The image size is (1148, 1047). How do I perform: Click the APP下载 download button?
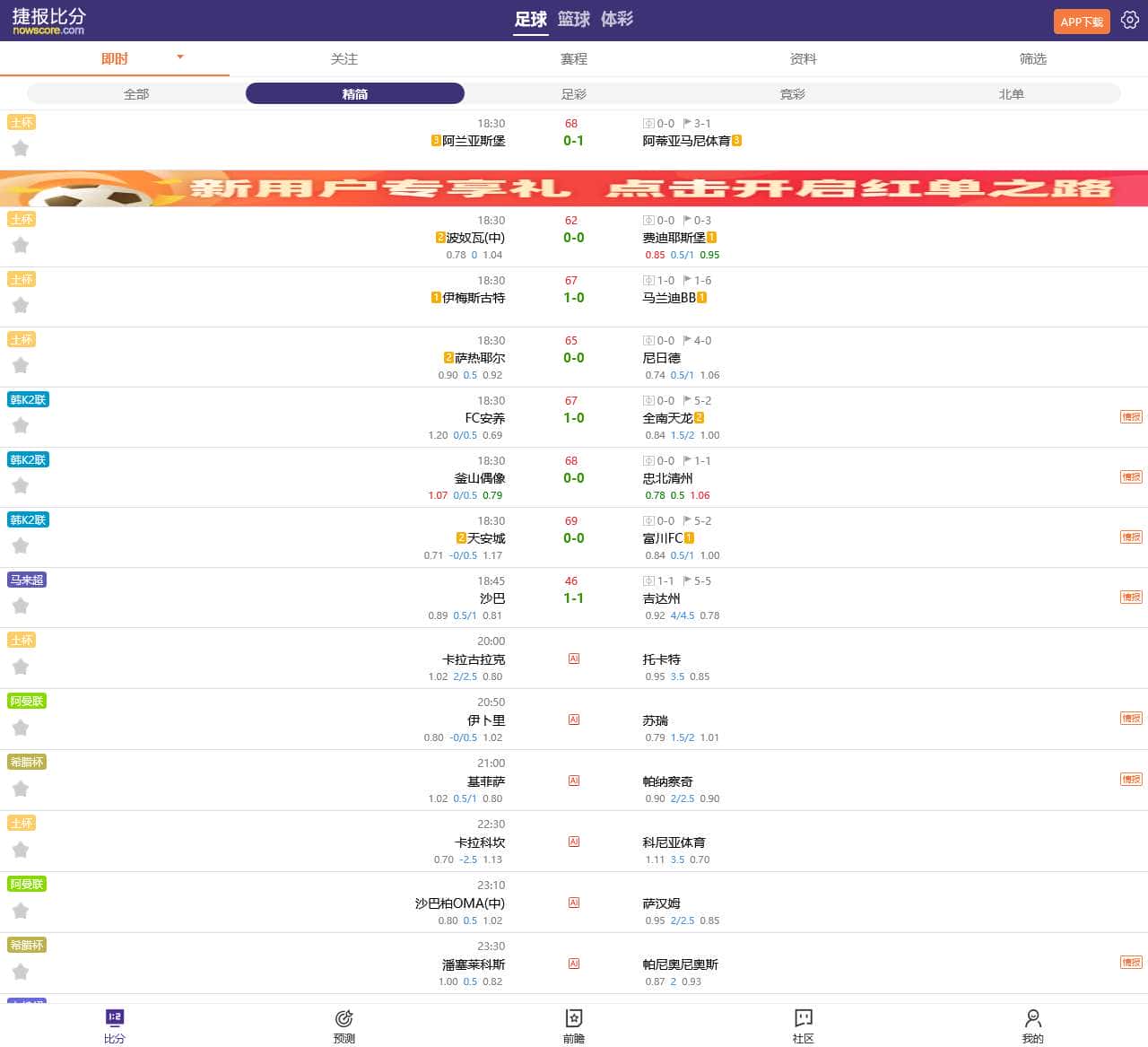pyautogui.click(x=1082, y=22)
